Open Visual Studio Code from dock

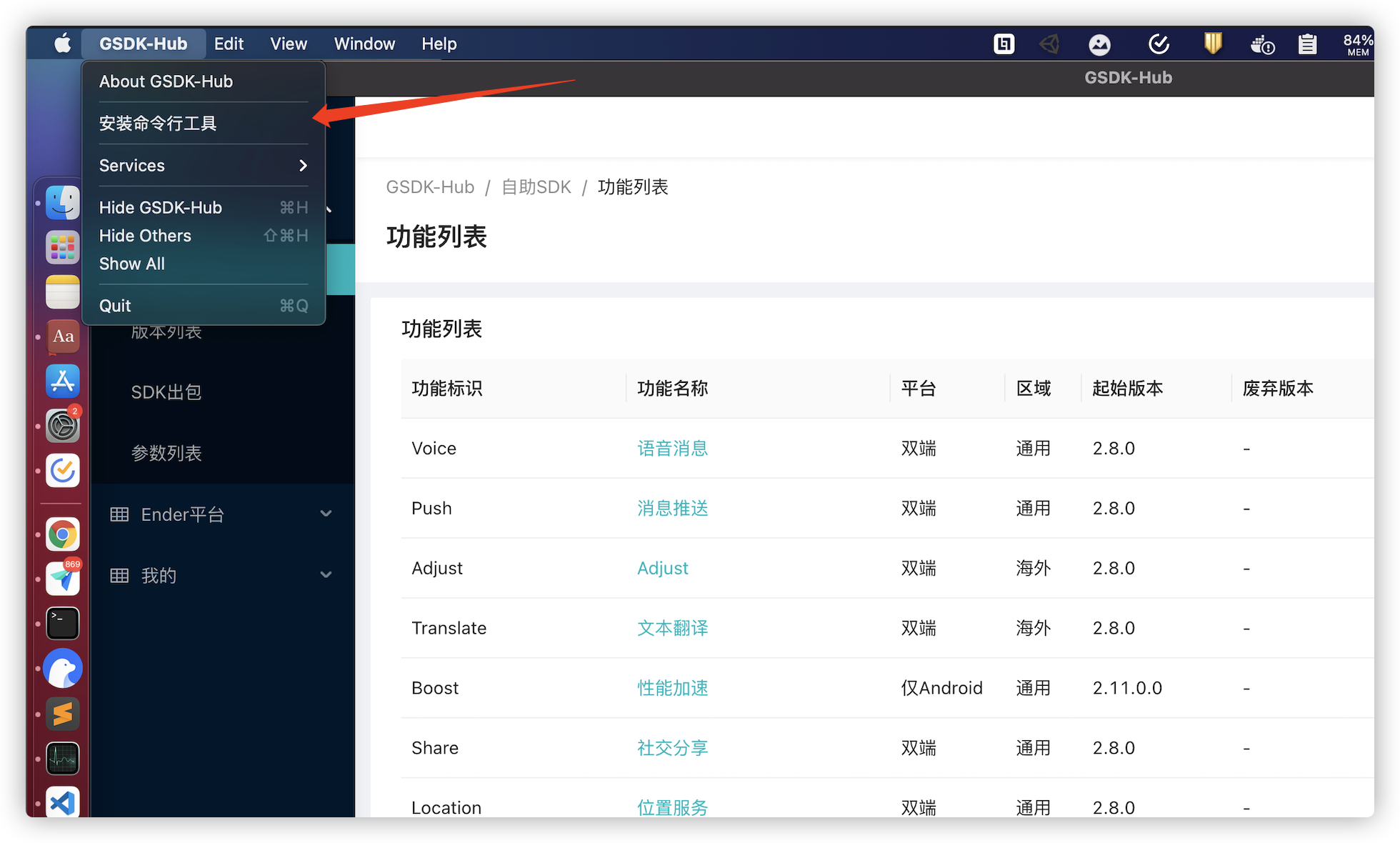click(63, 802)
